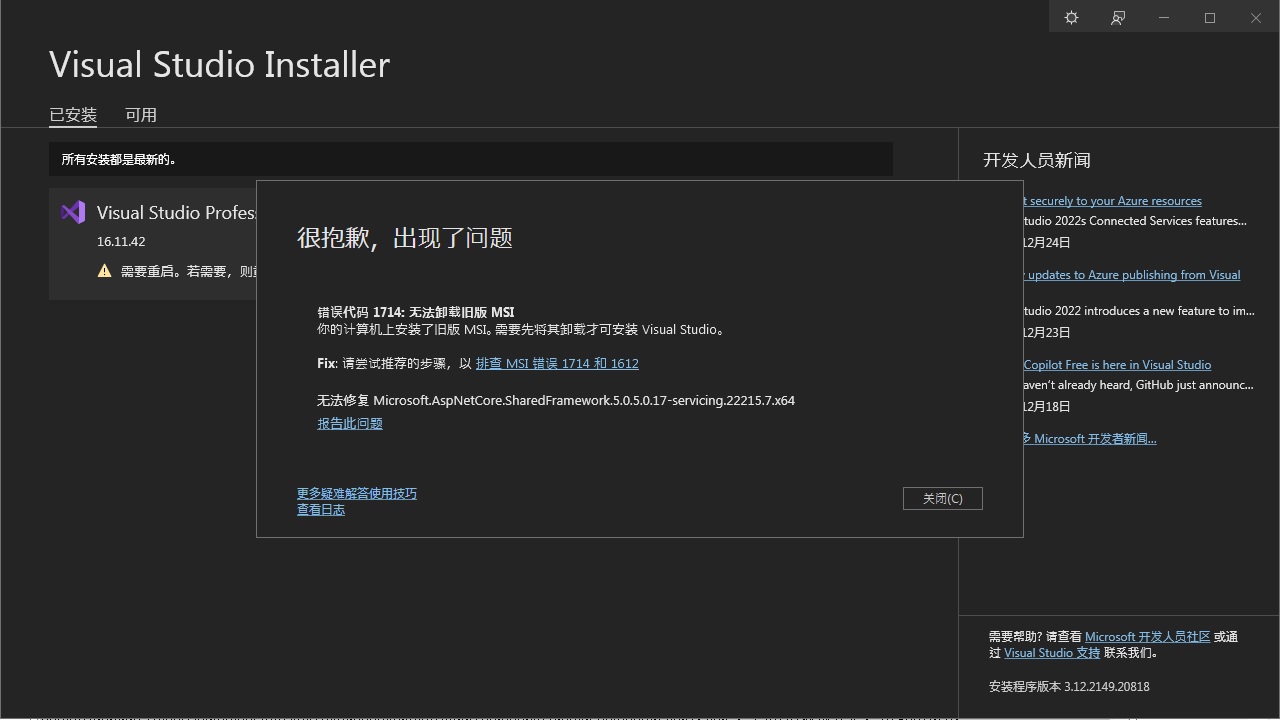Click the warning triangle beside 需要重启
The image size is (1280, 720).
(105, 270)
